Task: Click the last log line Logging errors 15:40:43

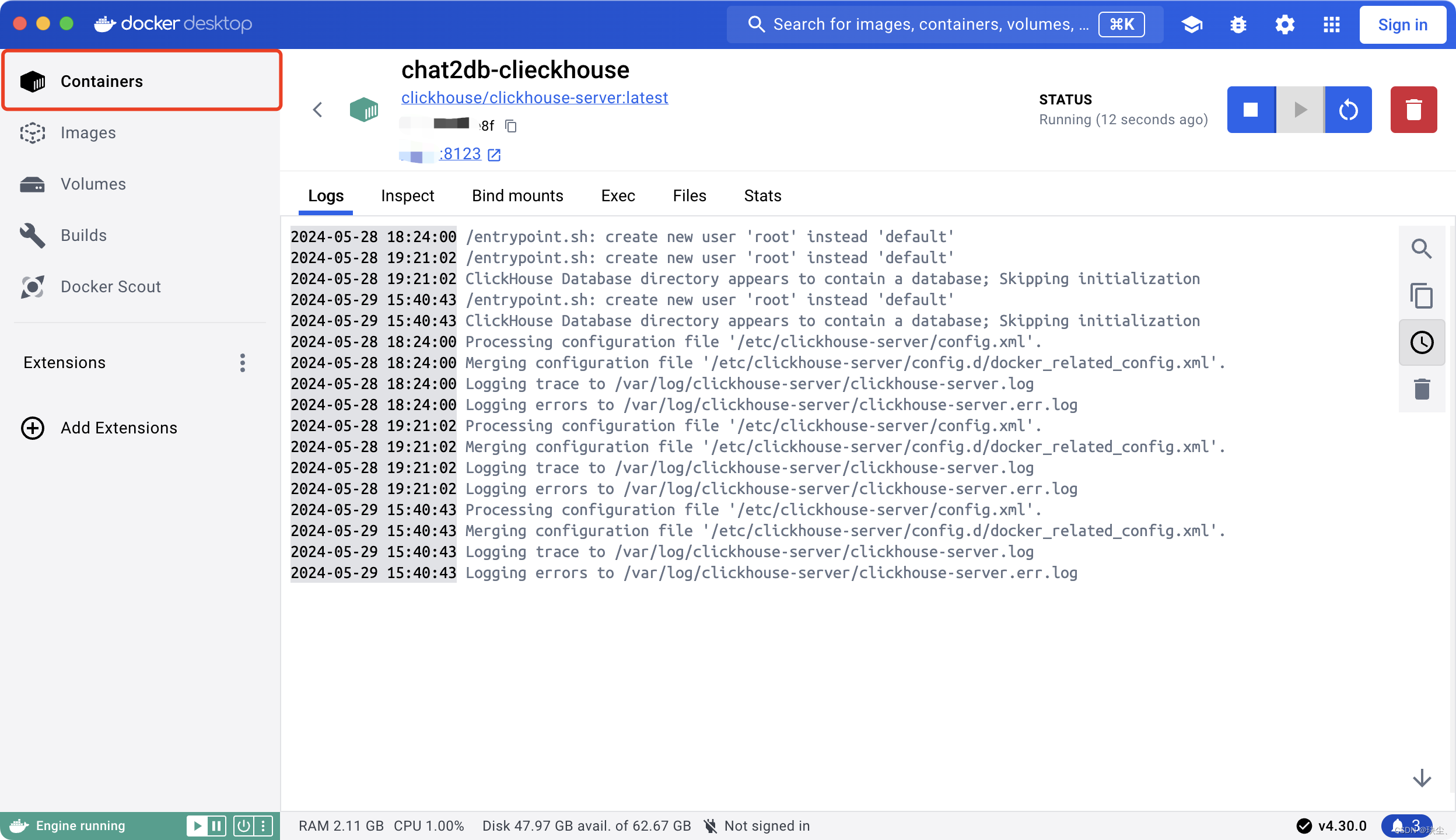Action: tap(684, 573)
